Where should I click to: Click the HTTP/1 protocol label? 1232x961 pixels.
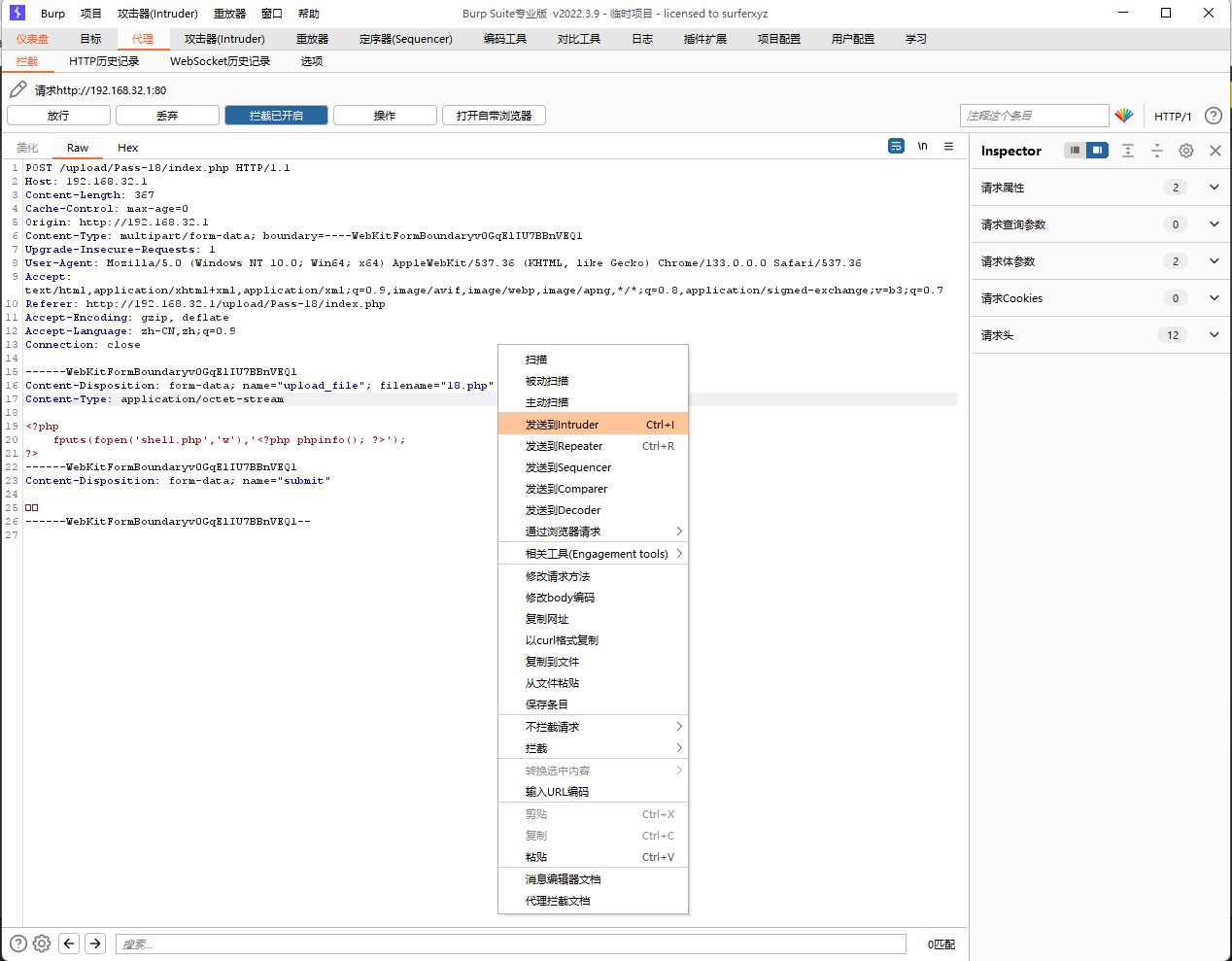[x=1173, y=117]
